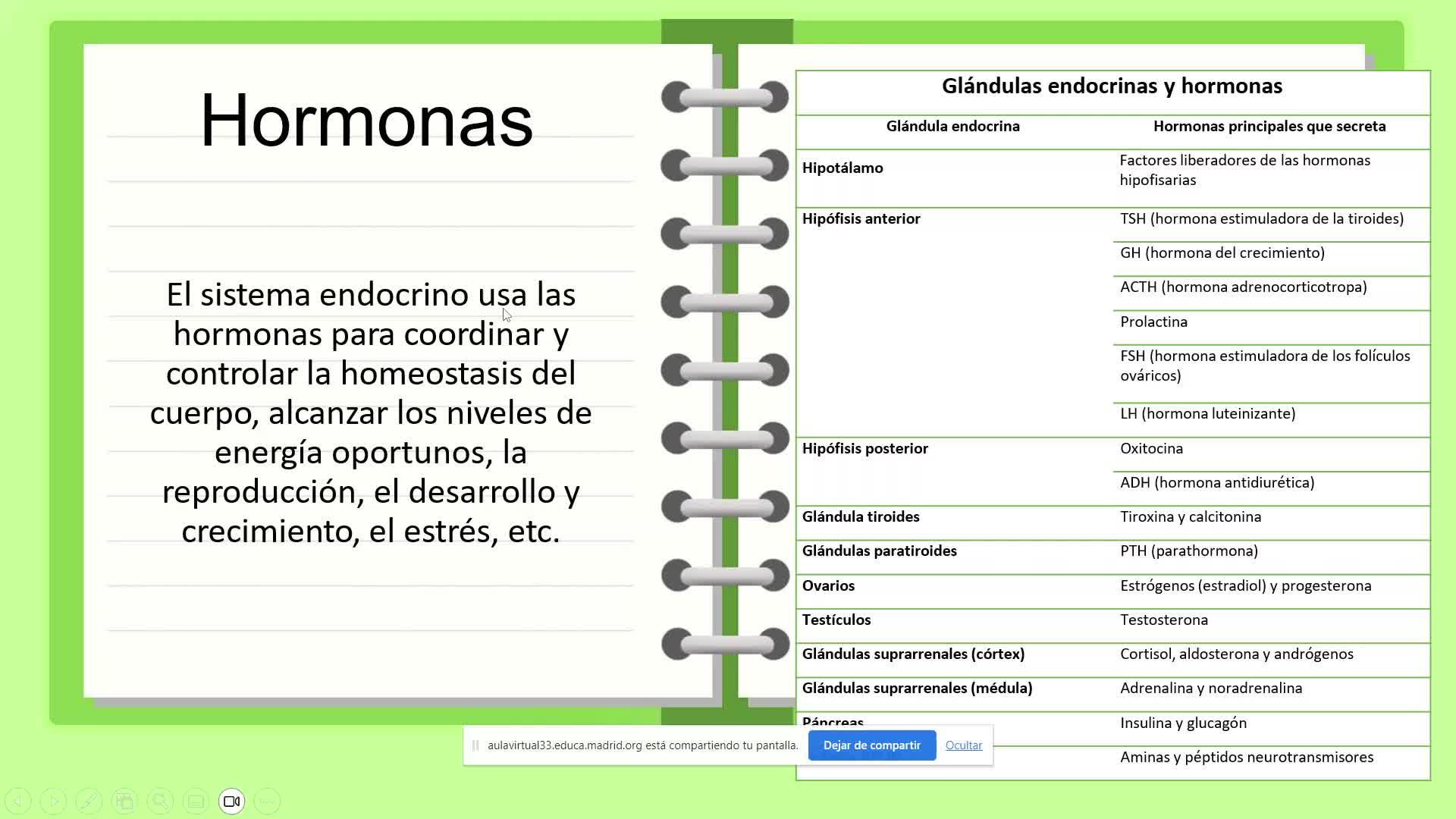Screen dimensions: 1456x819
Task: Click the Oxitocina hormone cell
Action: point(1151,449)
